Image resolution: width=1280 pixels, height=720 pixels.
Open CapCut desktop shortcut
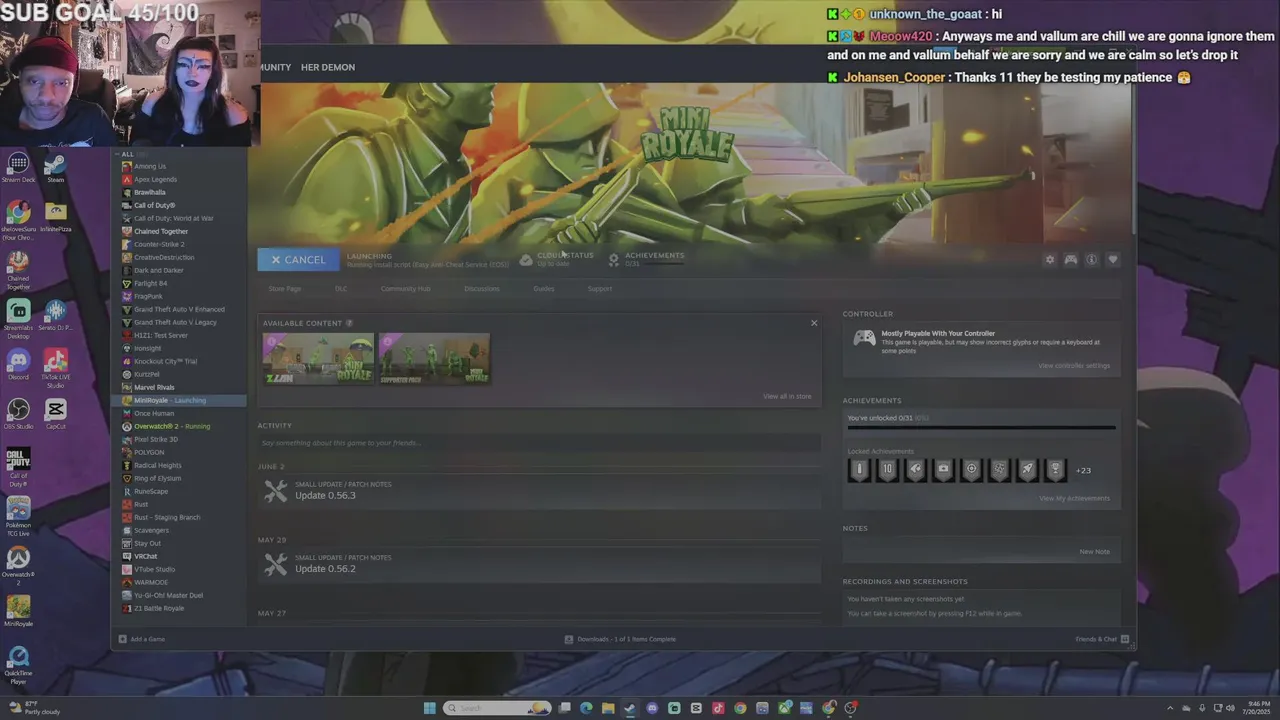tap(56, 414)
